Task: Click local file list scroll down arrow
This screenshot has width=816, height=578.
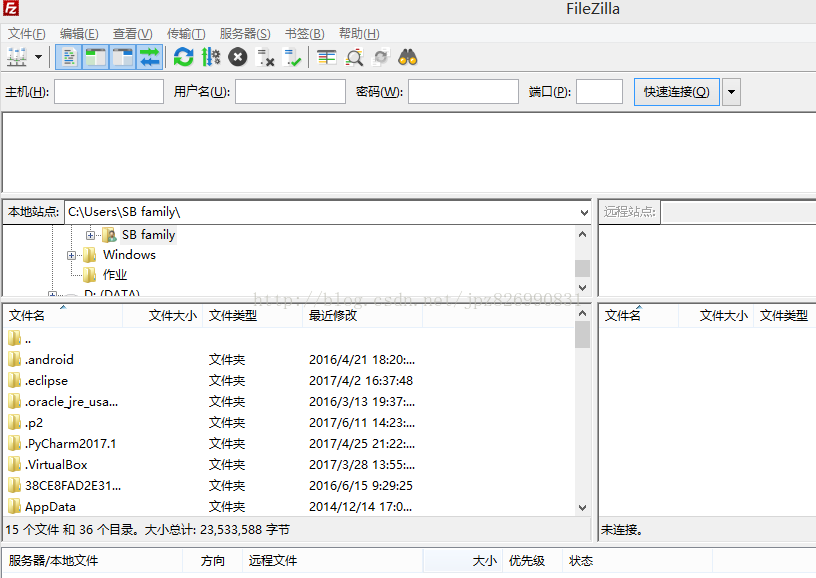Action: tap(582, 508)
